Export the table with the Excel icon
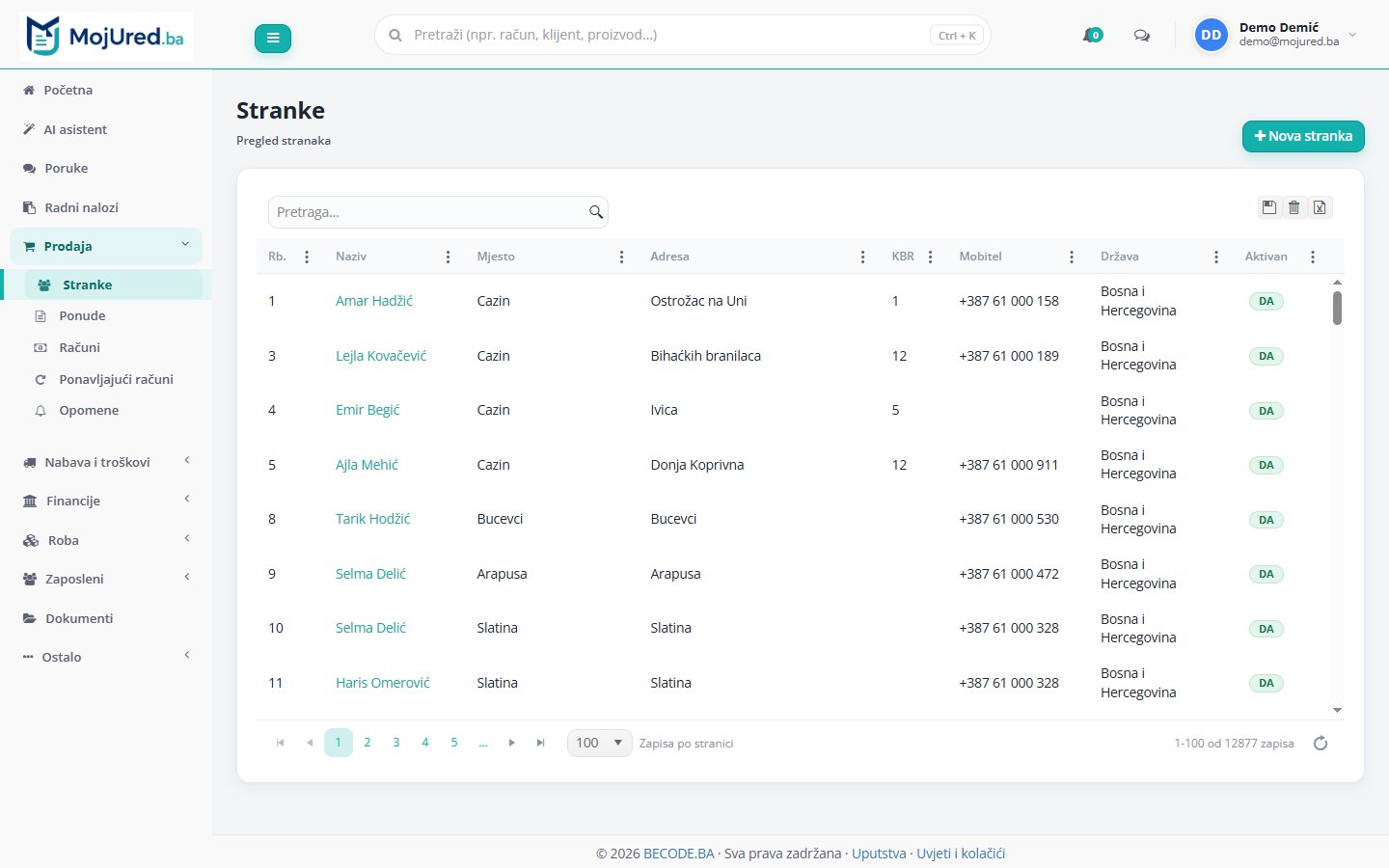The height and width of the screenshot is (868, 1389). coord(1320,207)
